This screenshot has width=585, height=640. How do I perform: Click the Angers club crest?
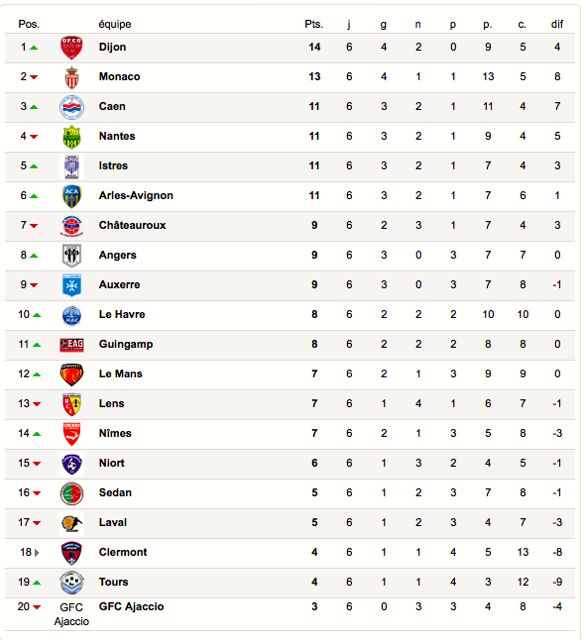point(71,256)
